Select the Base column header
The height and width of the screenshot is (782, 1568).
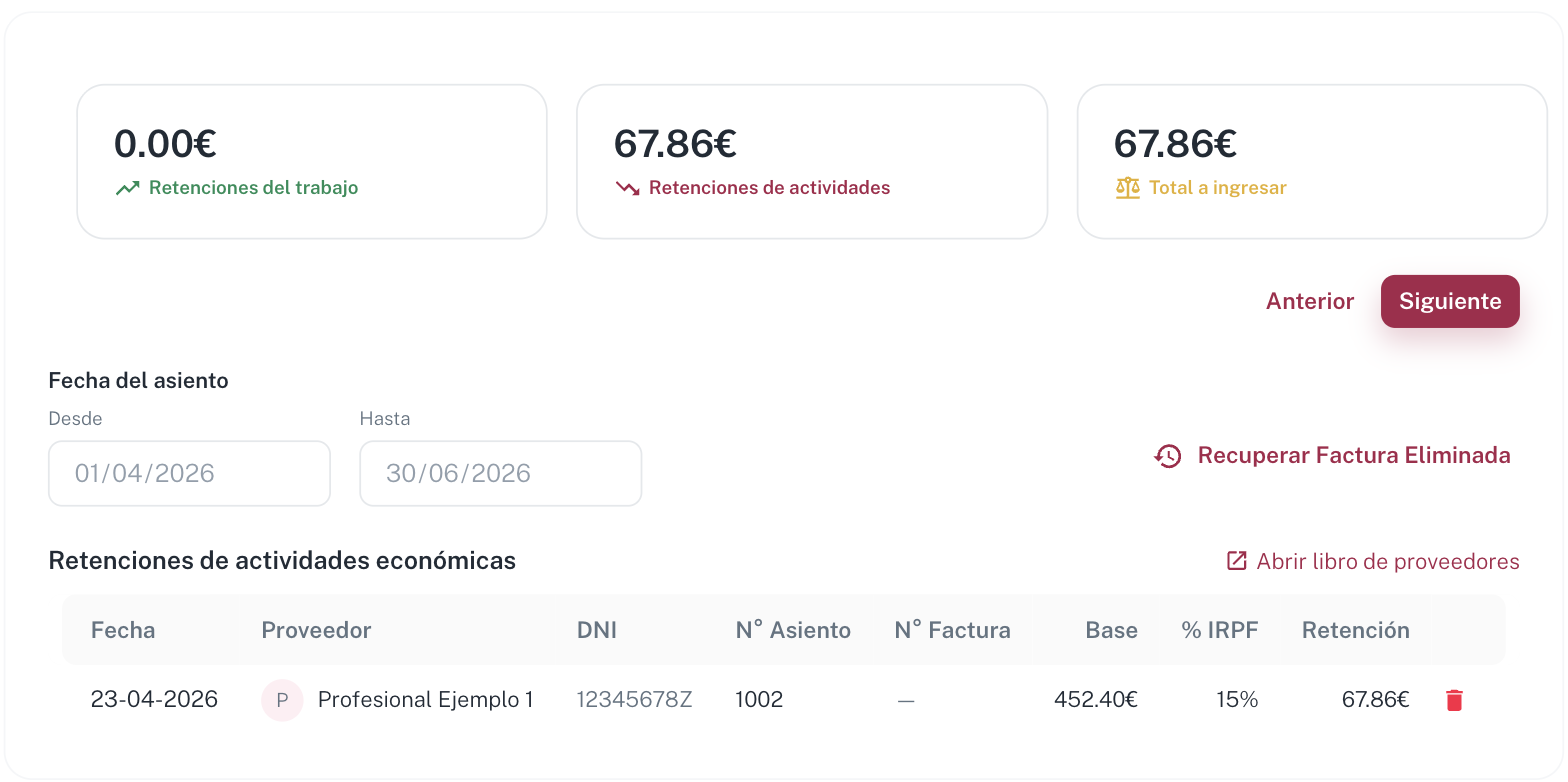[1112, 630]
